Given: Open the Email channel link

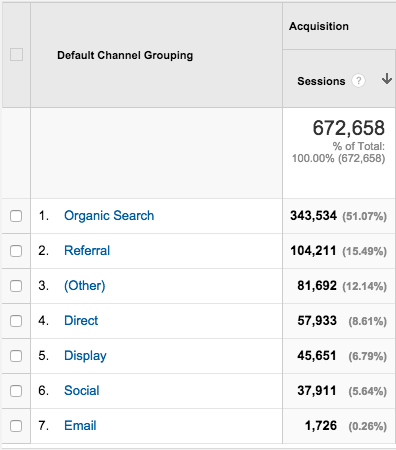Looking at the screenshot, I should 80,426.
